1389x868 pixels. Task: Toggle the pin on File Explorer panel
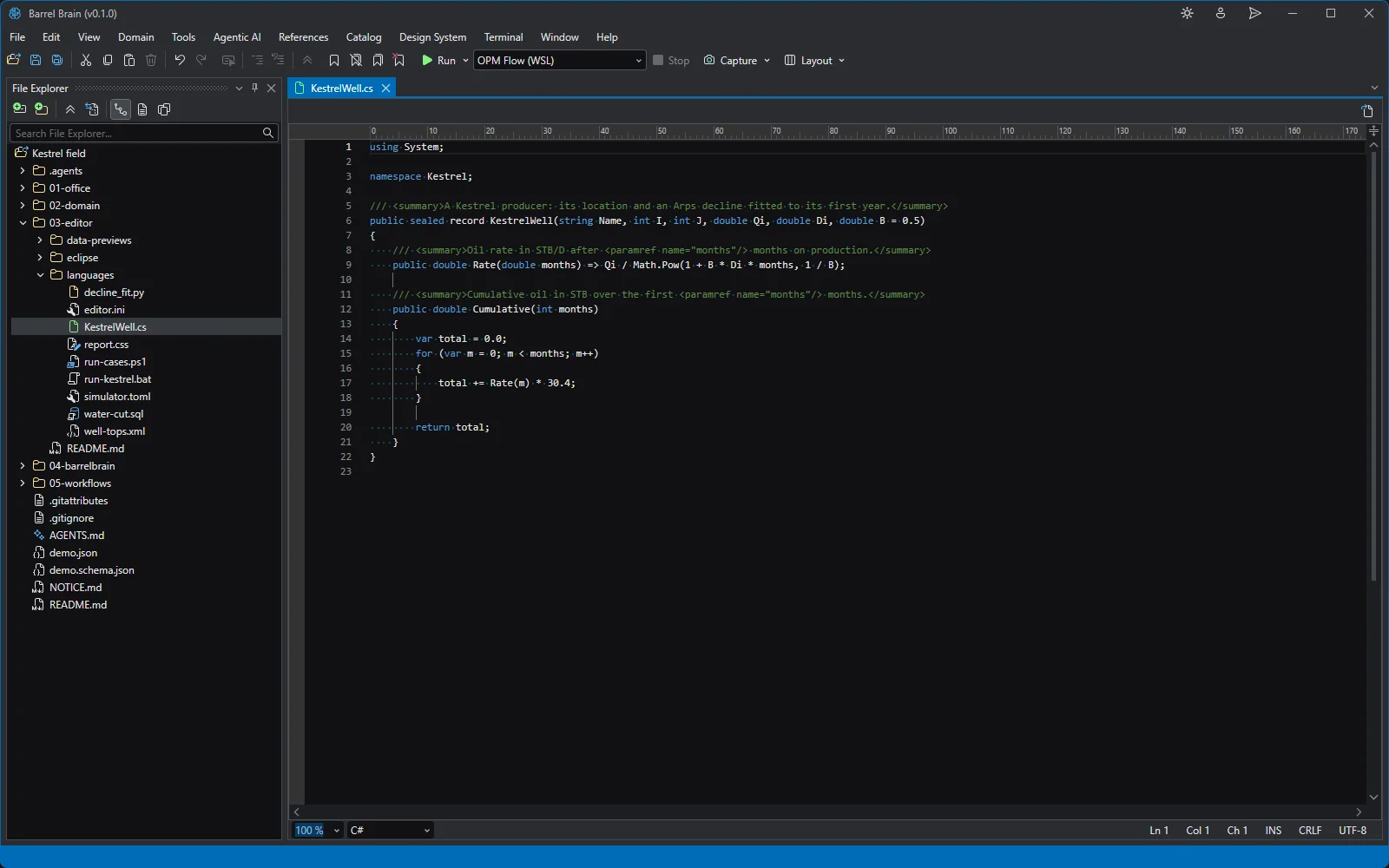255,88
